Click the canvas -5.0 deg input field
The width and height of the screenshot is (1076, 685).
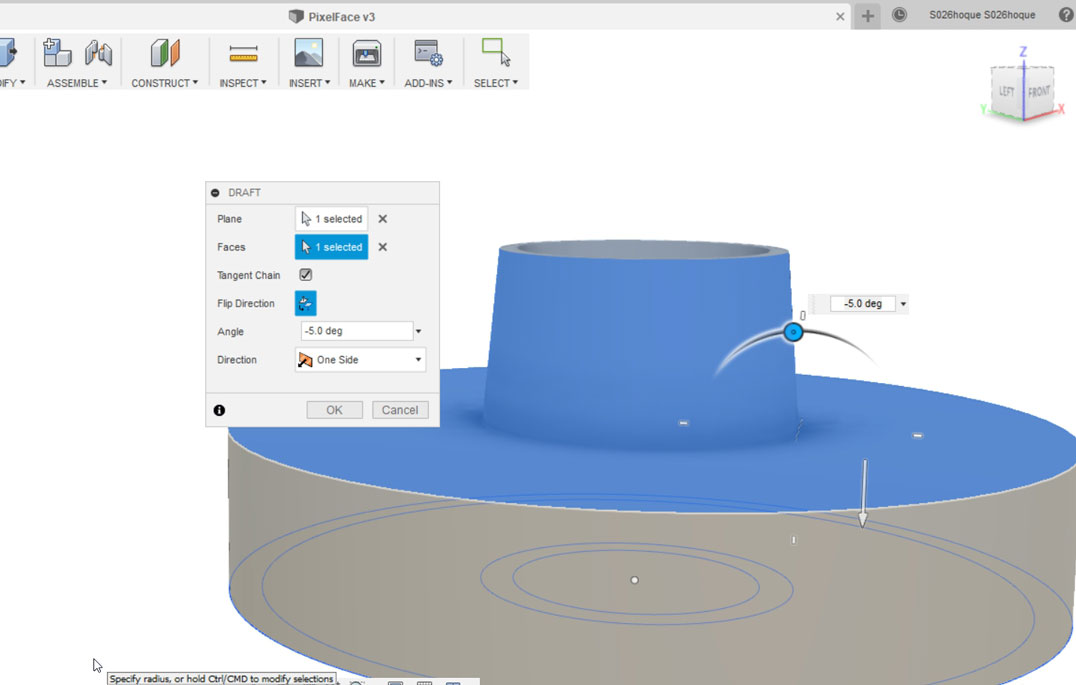point(863,303)
